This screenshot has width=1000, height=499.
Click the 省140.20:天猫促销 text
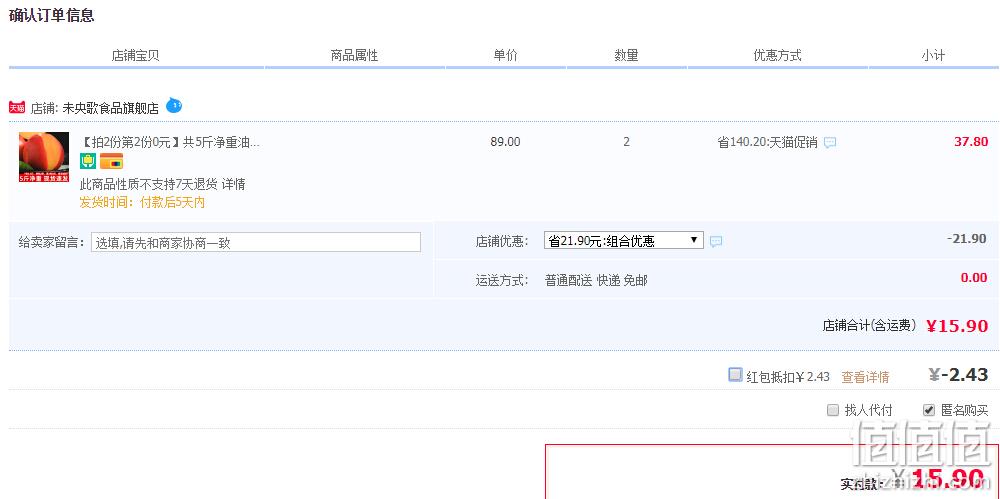click(767, 142)
